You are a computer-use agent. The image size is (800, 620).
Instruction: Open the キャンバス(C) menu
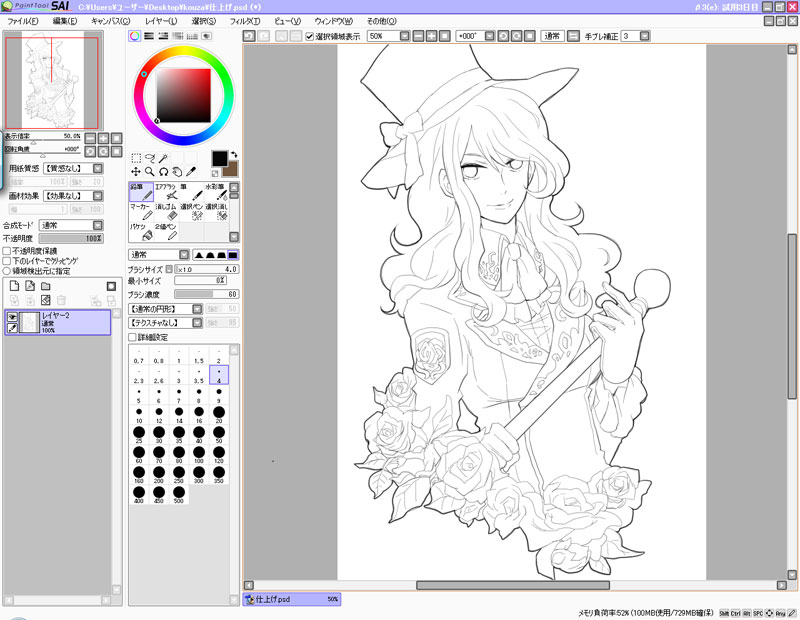tap(110, 21)
